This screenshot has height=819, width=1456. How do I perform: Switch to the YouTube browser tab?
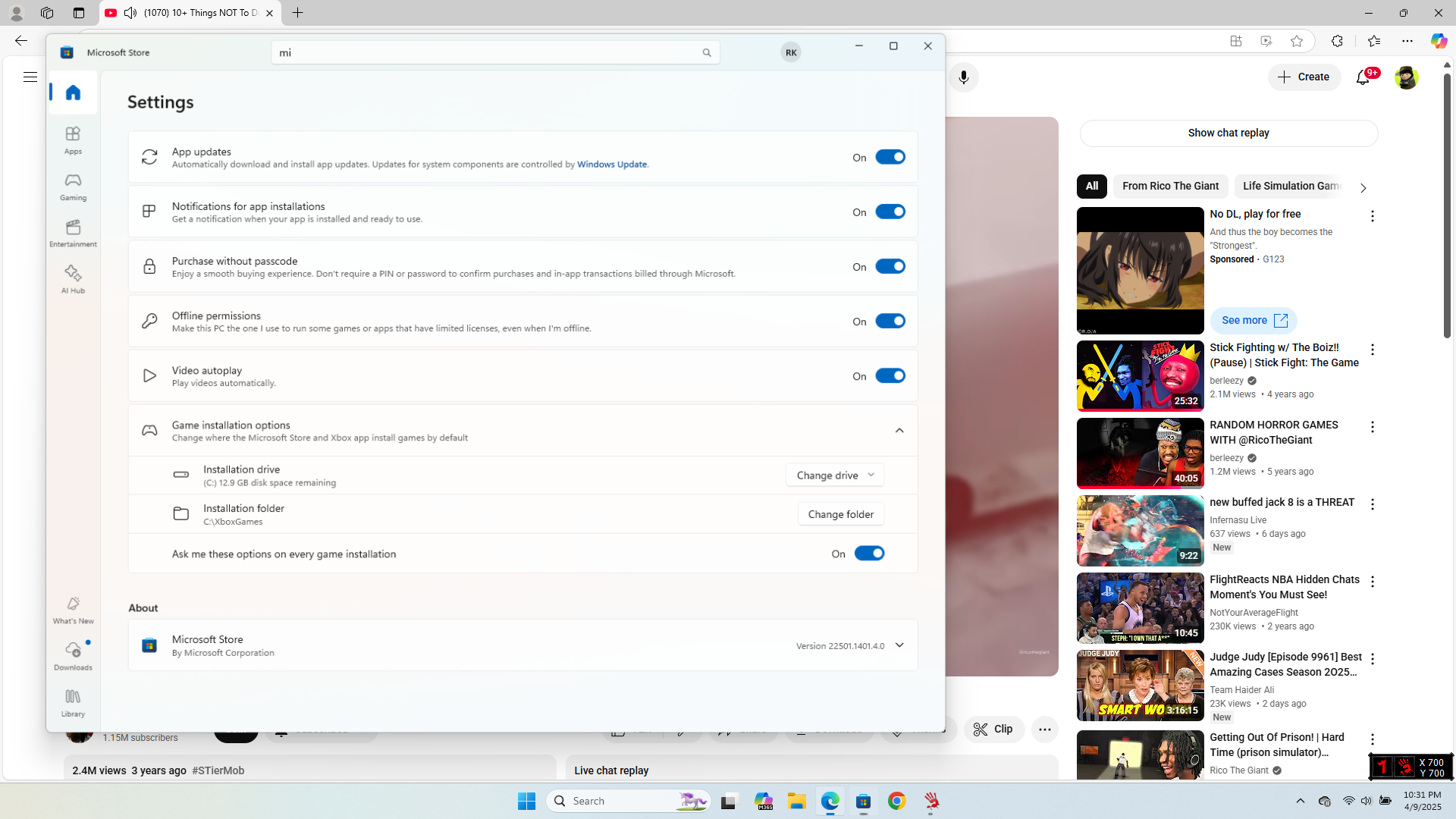190,13
